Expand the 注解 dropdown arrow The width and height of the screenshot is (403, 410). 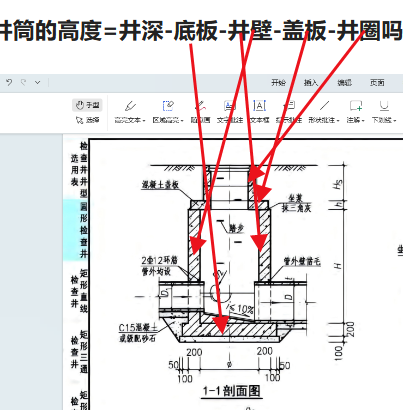pyautogui.click(x=363, y=120)
